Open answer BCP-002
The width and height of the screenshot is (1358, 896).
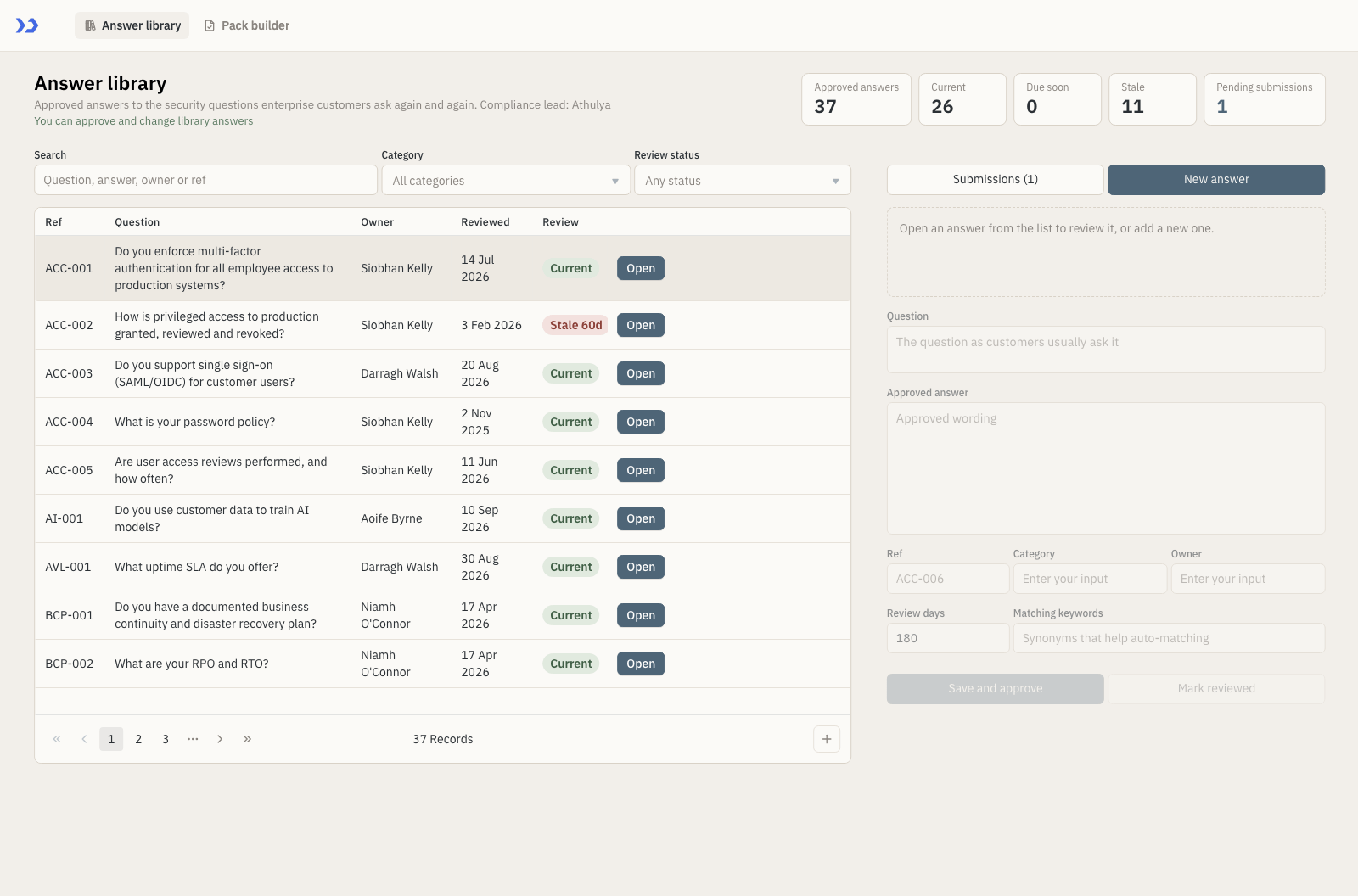pyautogui.click(x=641, y=664)
